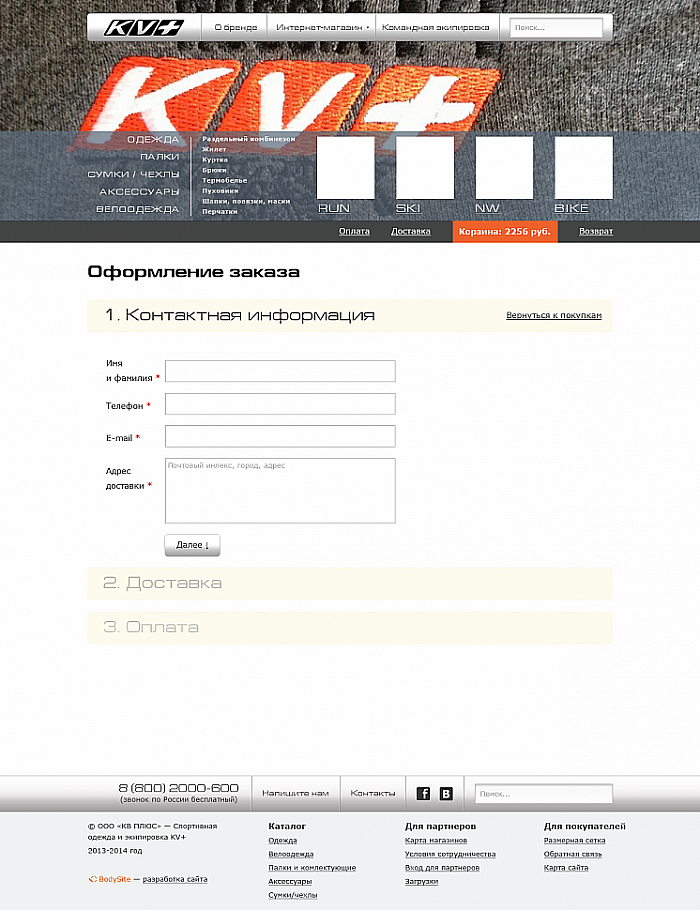Open the 'Корзина: 2256 руб.' cart button
700x910 pixels.
tap(505, 231)
